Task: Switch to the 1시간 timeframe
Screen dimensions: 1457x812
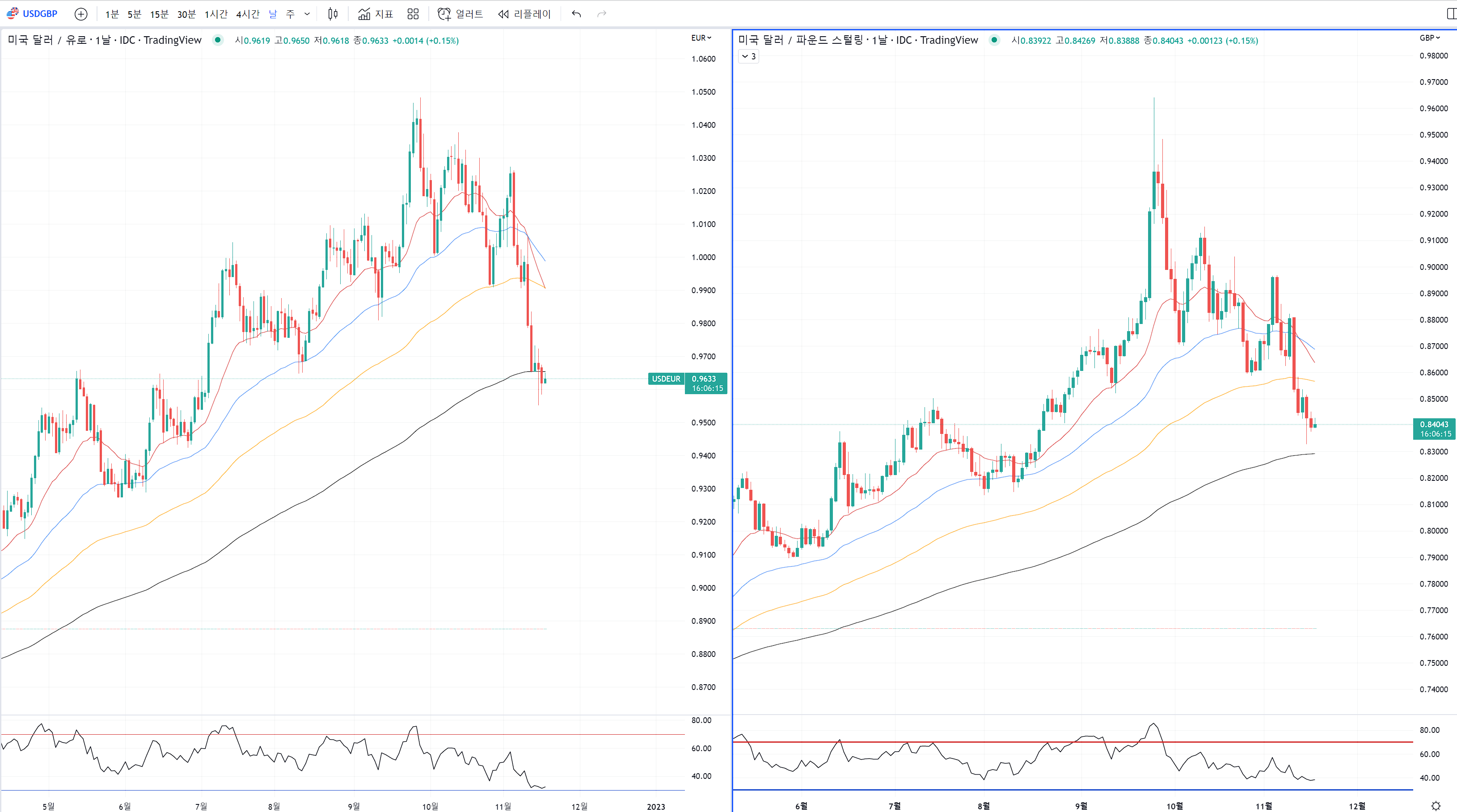Action: (x=215, y=14)
